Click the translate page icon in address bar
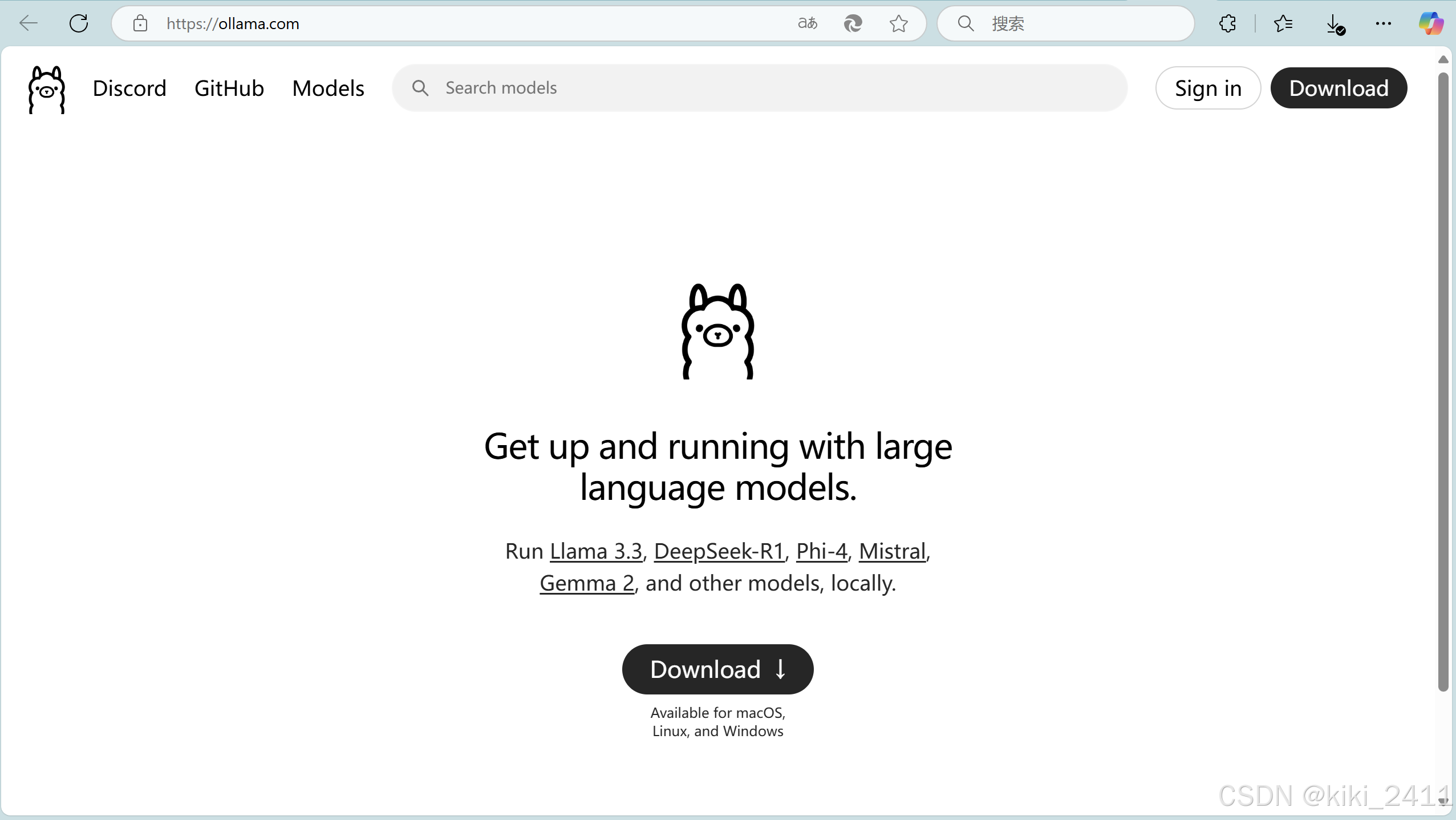 tap(807, 23)
